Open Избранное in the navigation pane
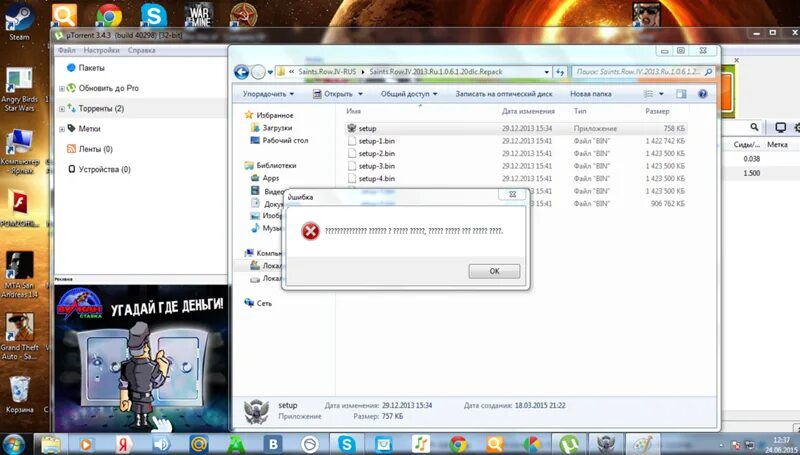The width and height of the screenshot is (800, 455). (x=274, y=115)
